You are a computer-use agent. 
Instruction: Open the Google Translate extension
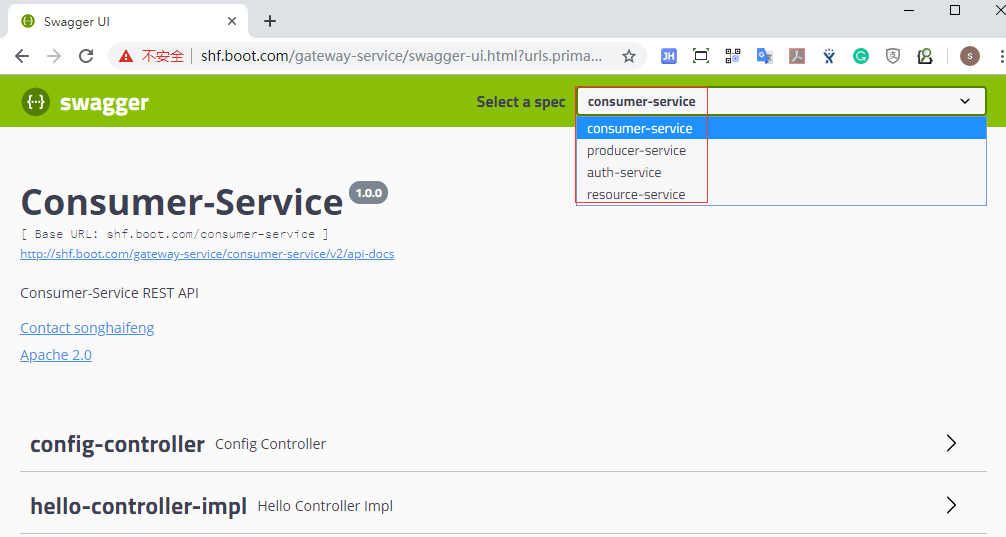click(765, 56)
